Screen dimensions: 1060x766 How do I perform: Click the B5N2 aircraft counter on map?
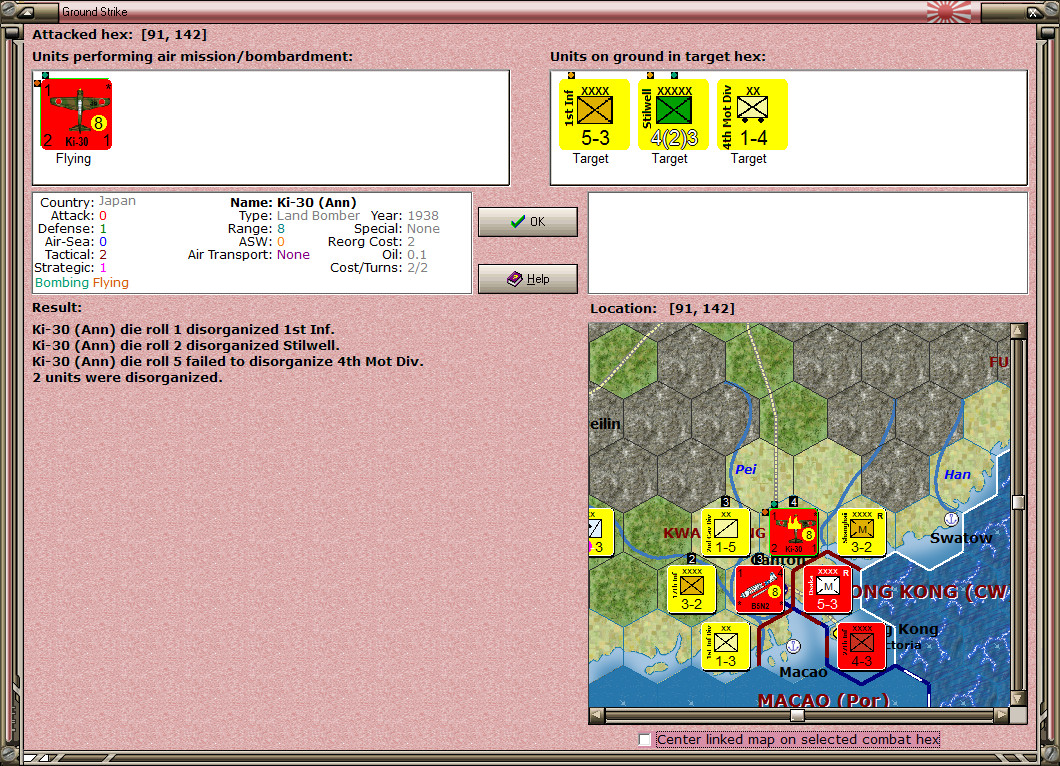coord(760,590)
